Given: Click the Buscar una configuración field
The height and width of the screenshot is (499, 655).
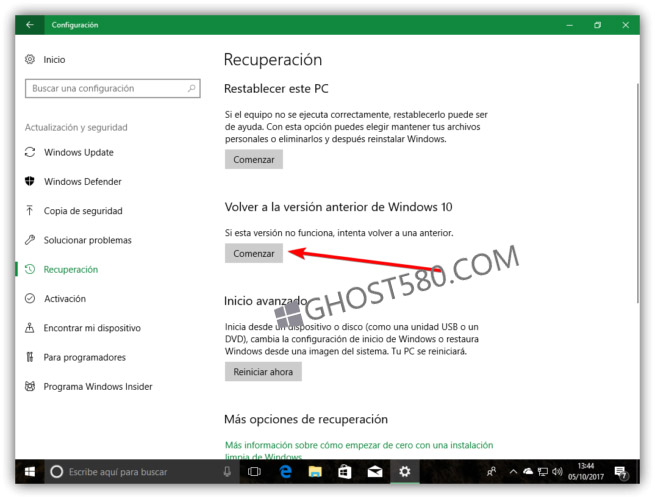Looking at the screenshot, I should tap(112, 89).
